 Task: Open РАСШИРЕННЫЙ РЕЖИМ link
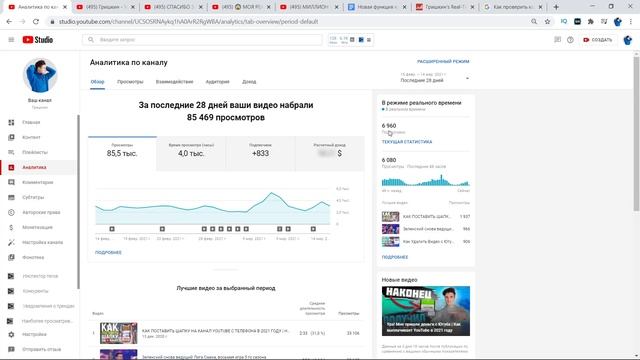(443, 62)
